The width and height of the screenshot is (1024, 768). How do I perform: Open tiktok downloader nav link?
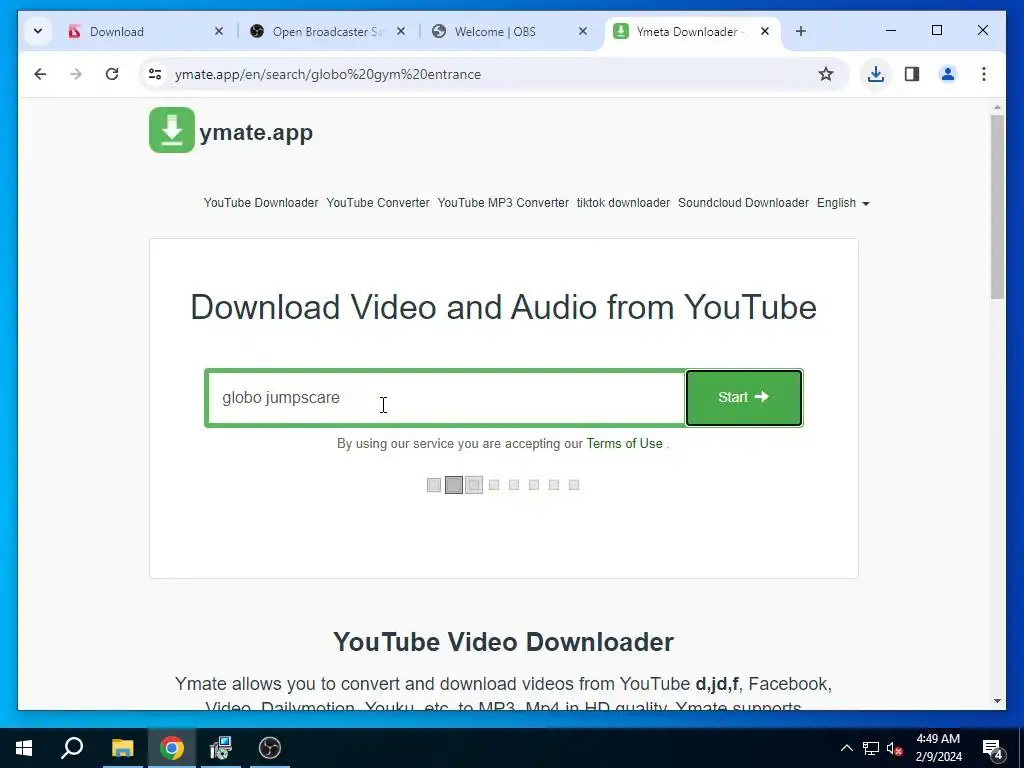(623, 203)
